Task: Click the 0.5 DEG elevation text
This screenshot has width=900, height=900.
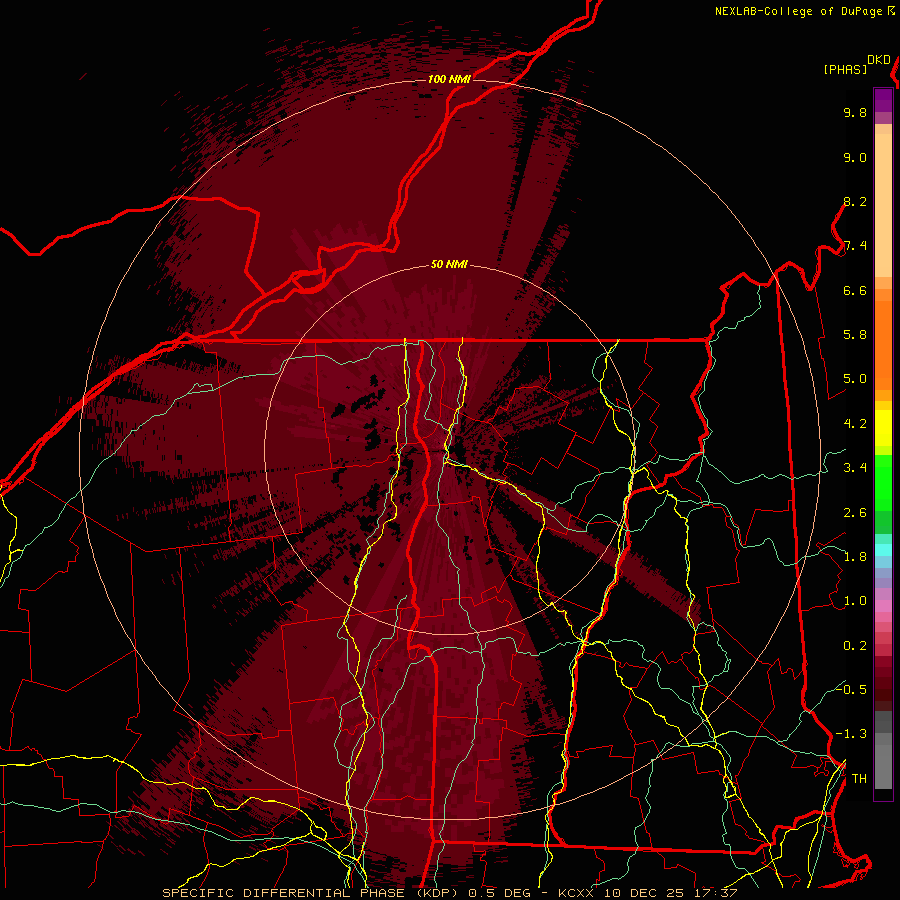Action: (x=499, y=893)
